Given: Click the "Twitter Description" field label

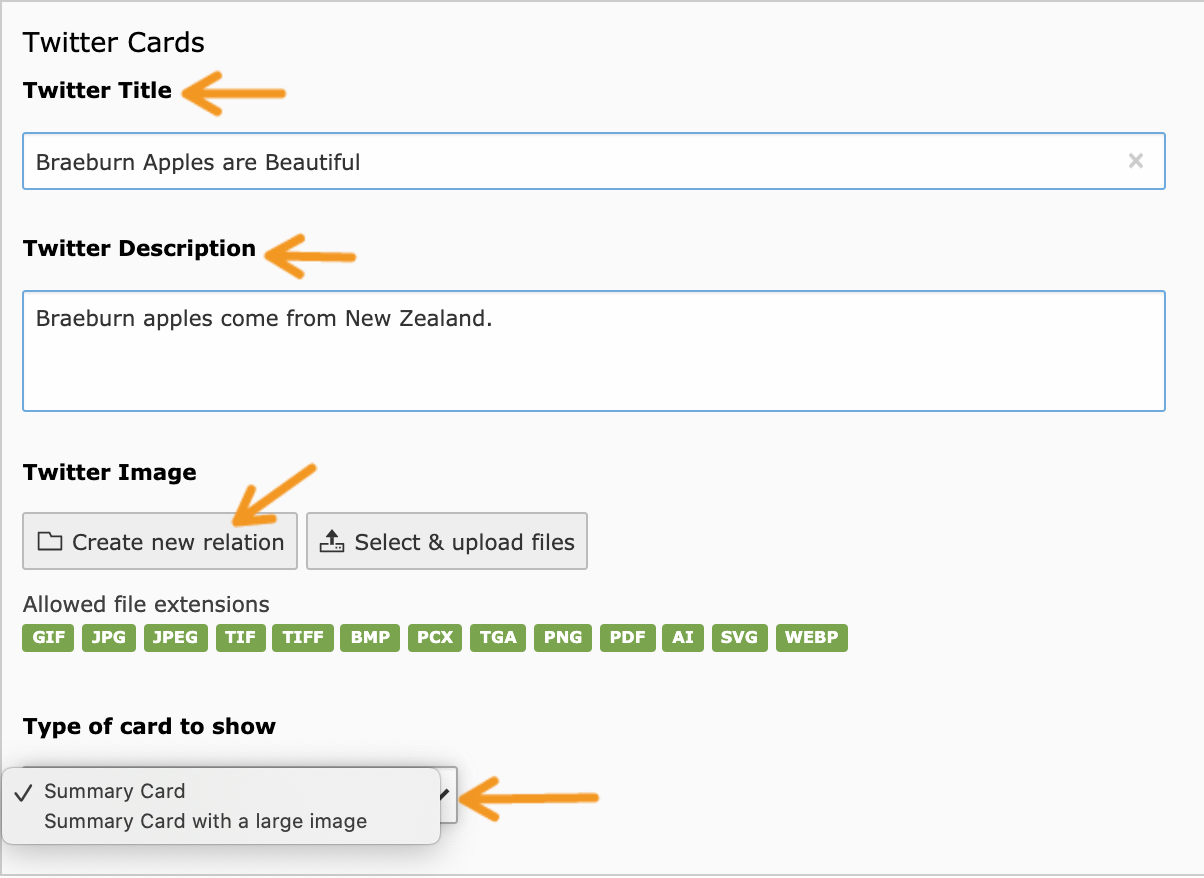Looking at the screenshot, I should click(139, 248).
